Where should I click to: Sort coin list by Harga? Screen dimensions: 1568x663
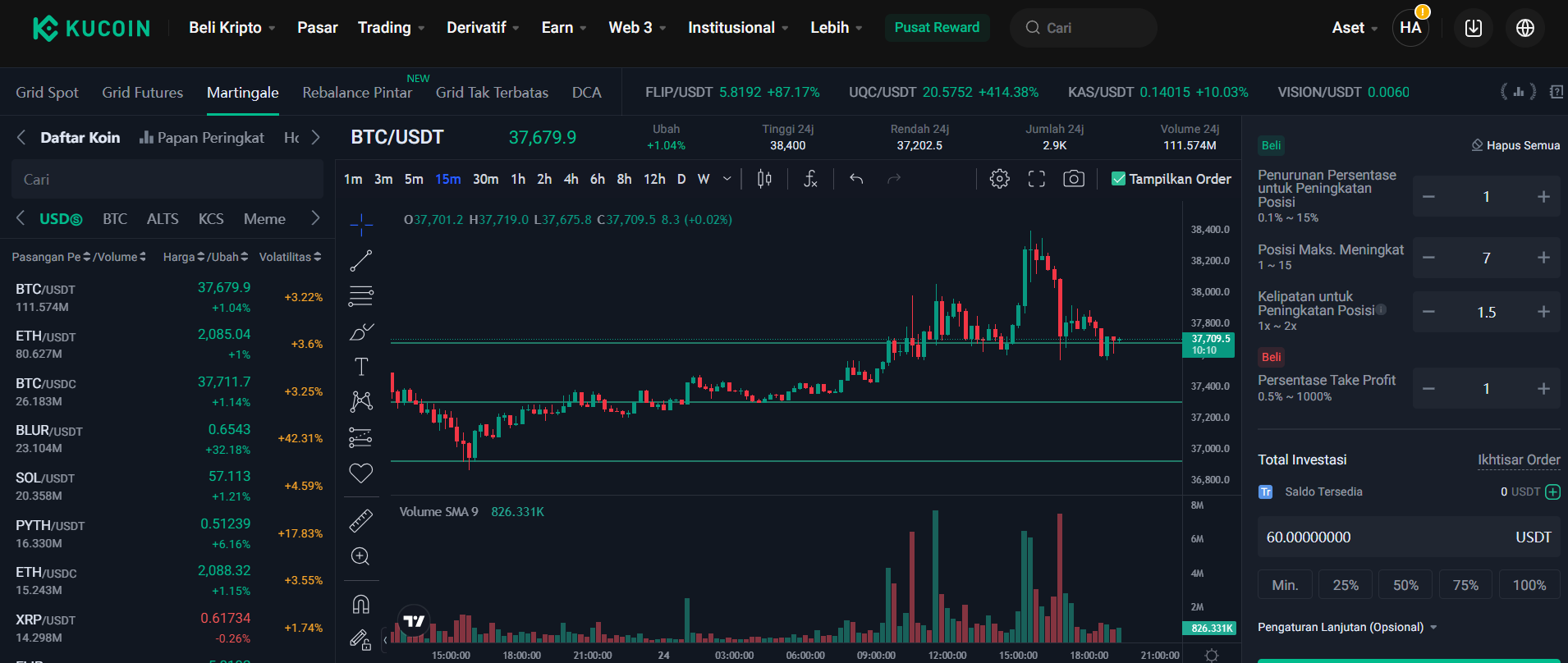coord(183,257)
